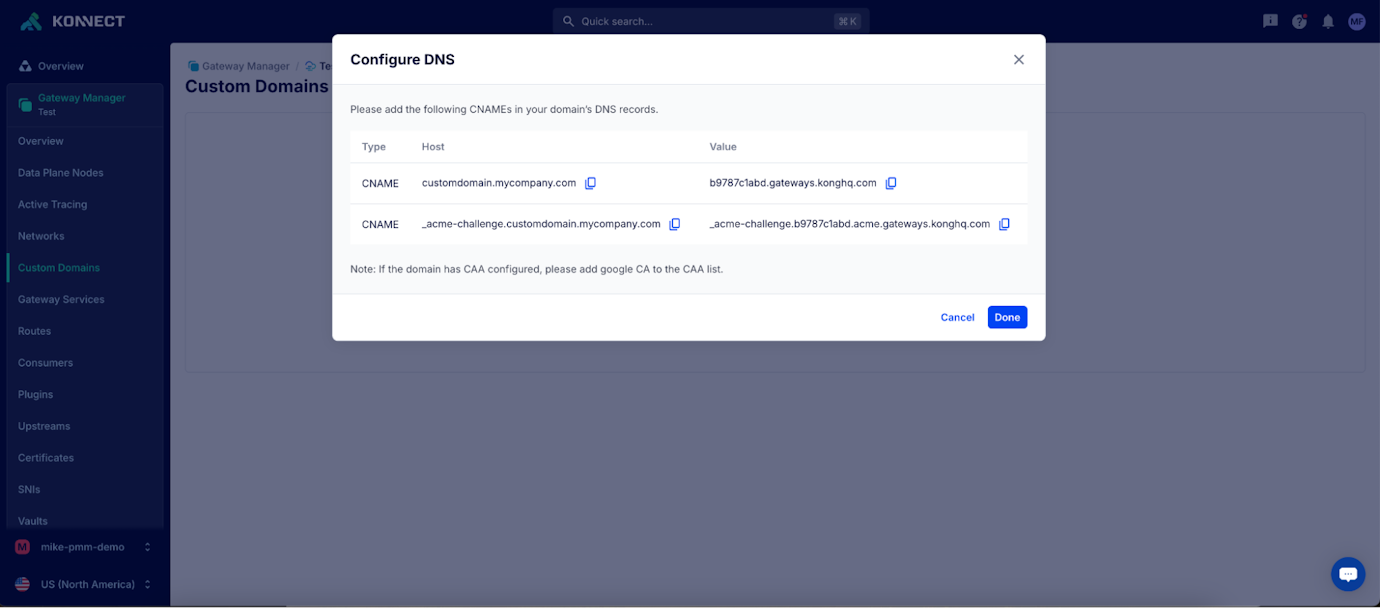Click Done to confirm DNS configuration
The width and height of the screenshot is (1380, 608).
(1007, 317)
